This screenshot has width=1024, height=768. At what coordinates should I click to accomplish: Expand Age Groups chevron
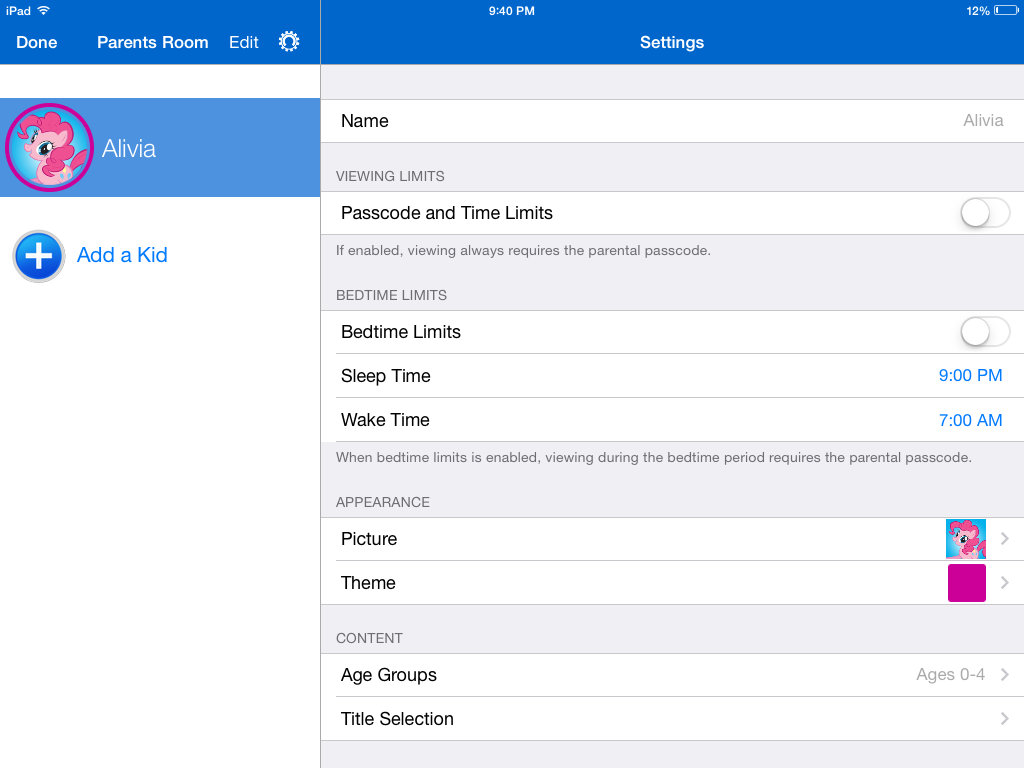1005,675
